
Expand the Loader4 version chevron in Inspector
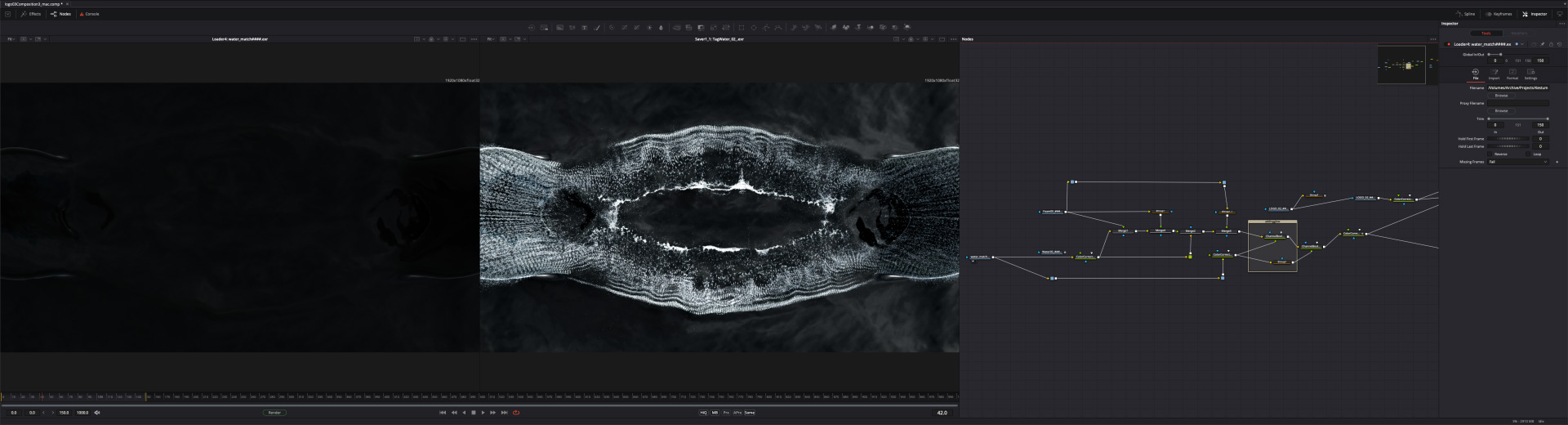click(x=1522, y=44)
